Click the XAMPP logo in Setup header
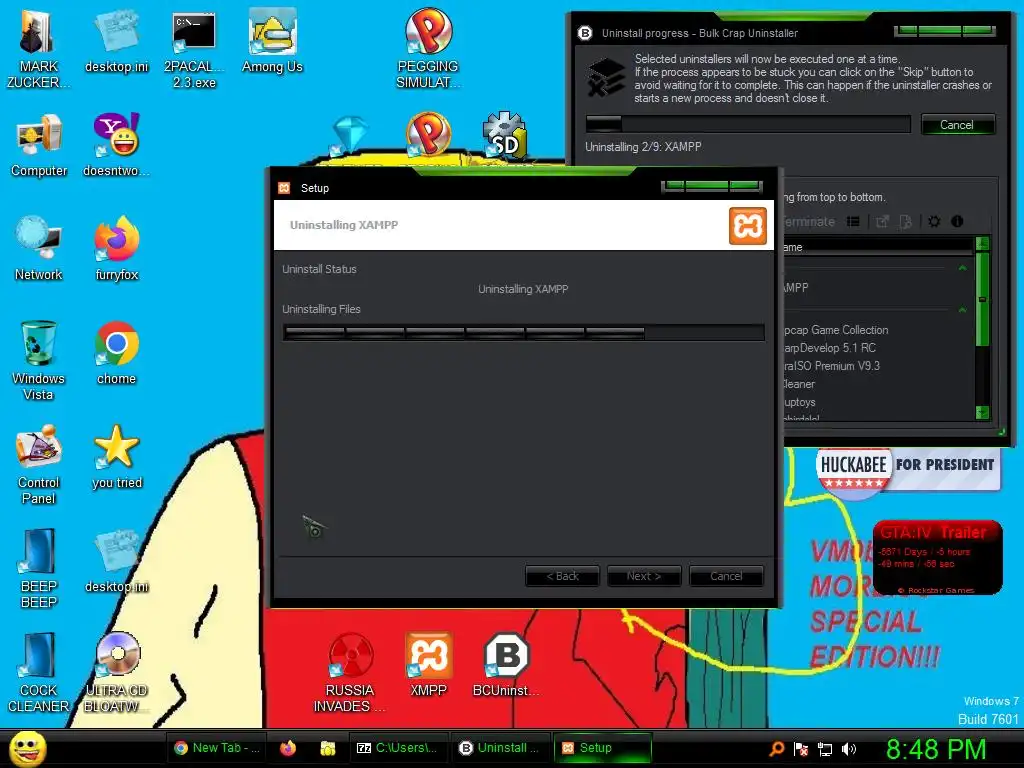1024x768 pixels. 748,225
